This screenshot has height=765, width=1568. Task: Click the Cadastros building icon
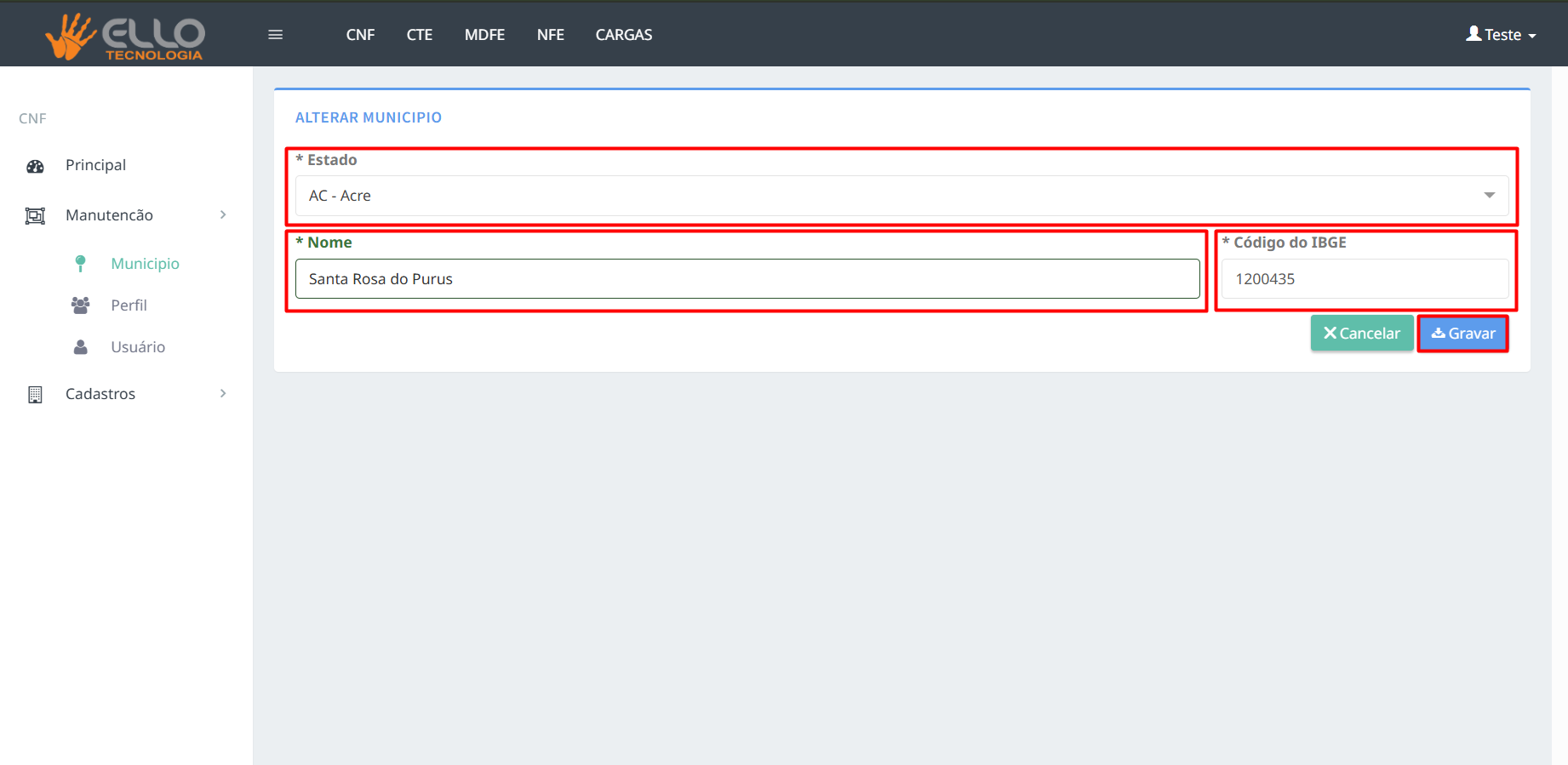(35, 394)
